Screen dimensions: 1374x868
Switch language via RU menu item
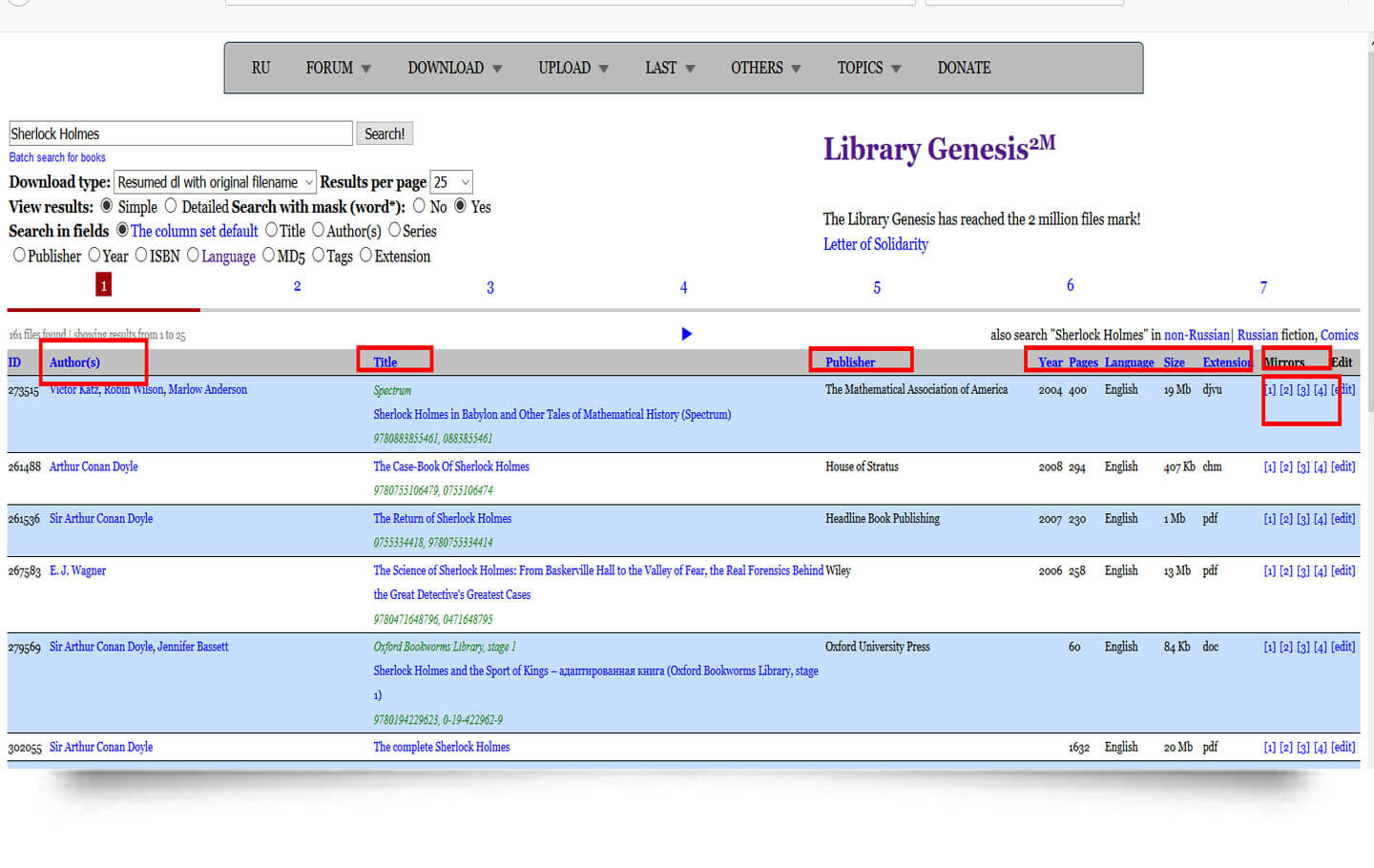260,68
